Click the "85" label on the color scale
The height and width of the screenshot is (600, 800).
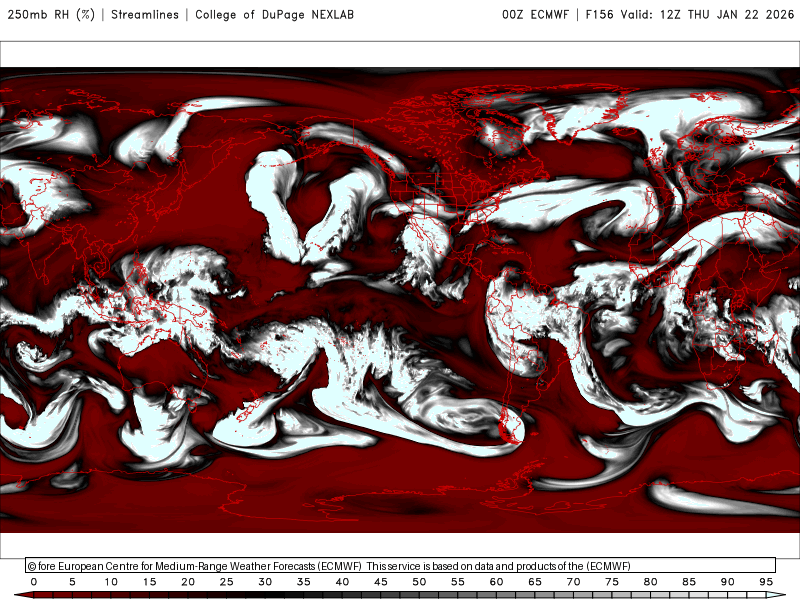pyautogui.click(x=689, y=582)
